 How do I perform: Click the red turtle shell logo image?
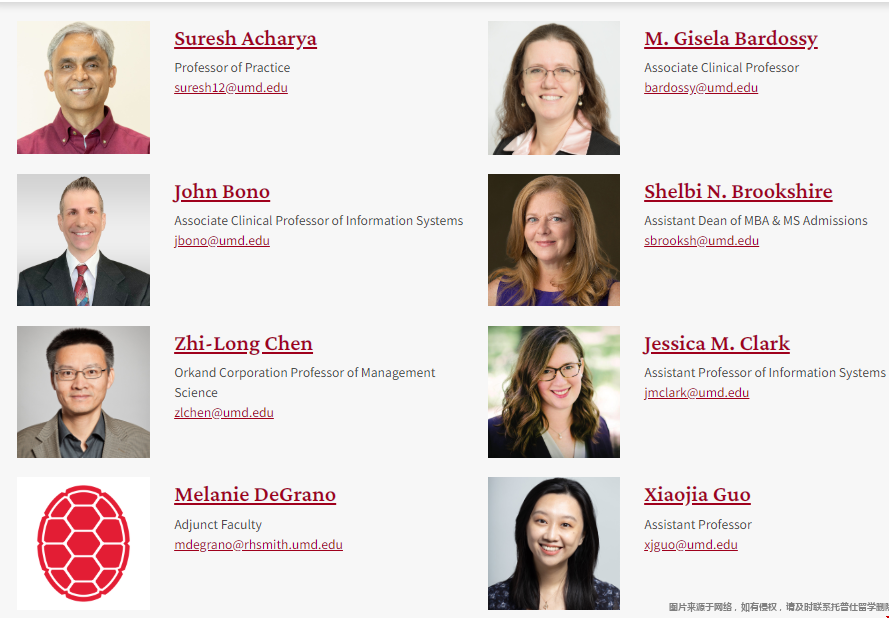(83, 543)
